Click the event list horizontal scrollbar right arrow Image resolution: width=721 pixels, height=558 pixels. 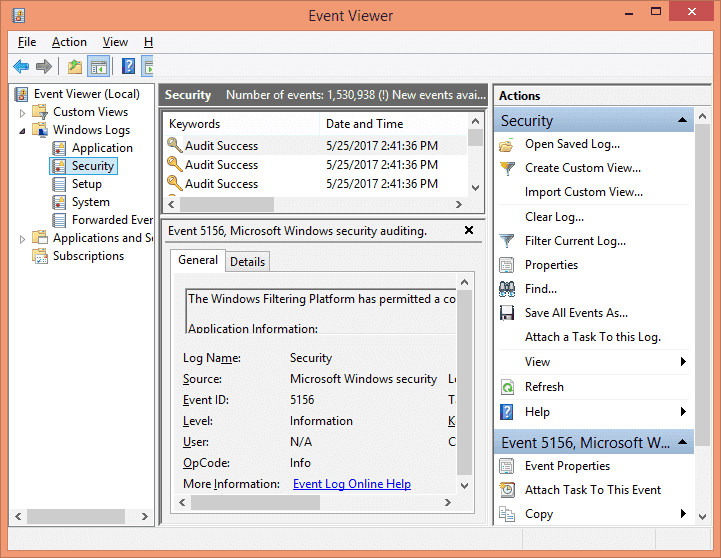(458, 205)
